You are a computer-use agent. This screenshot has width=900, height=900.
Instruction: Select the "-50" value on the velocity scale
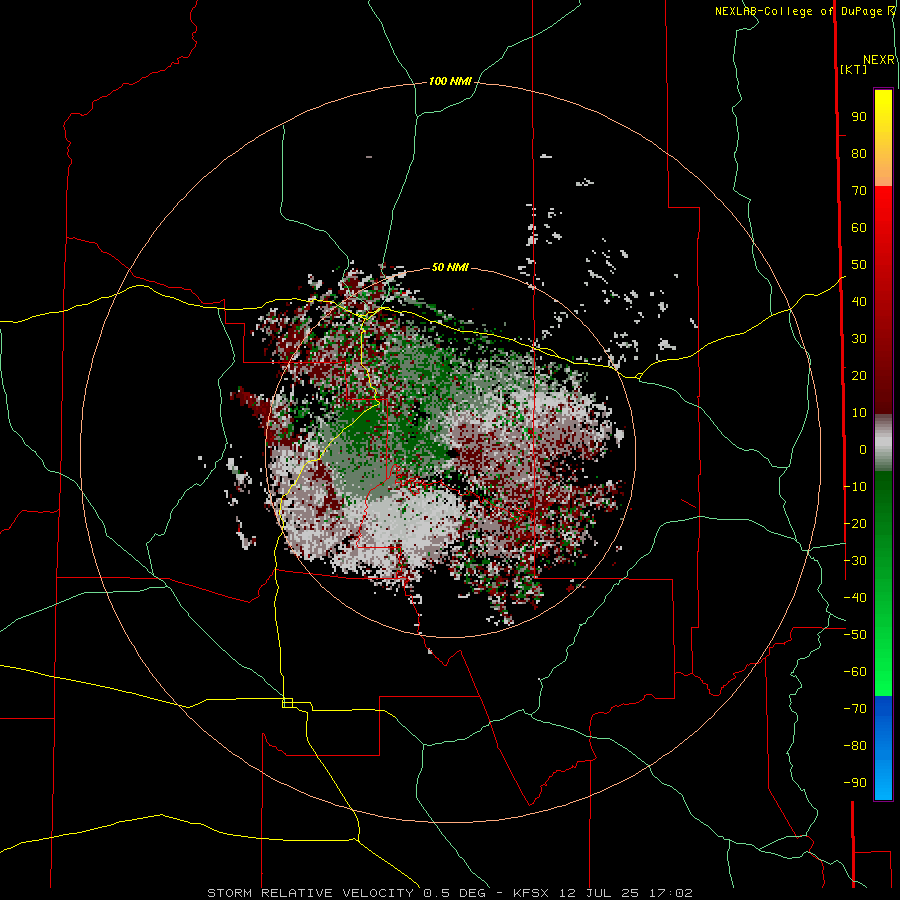coord(855,635)
